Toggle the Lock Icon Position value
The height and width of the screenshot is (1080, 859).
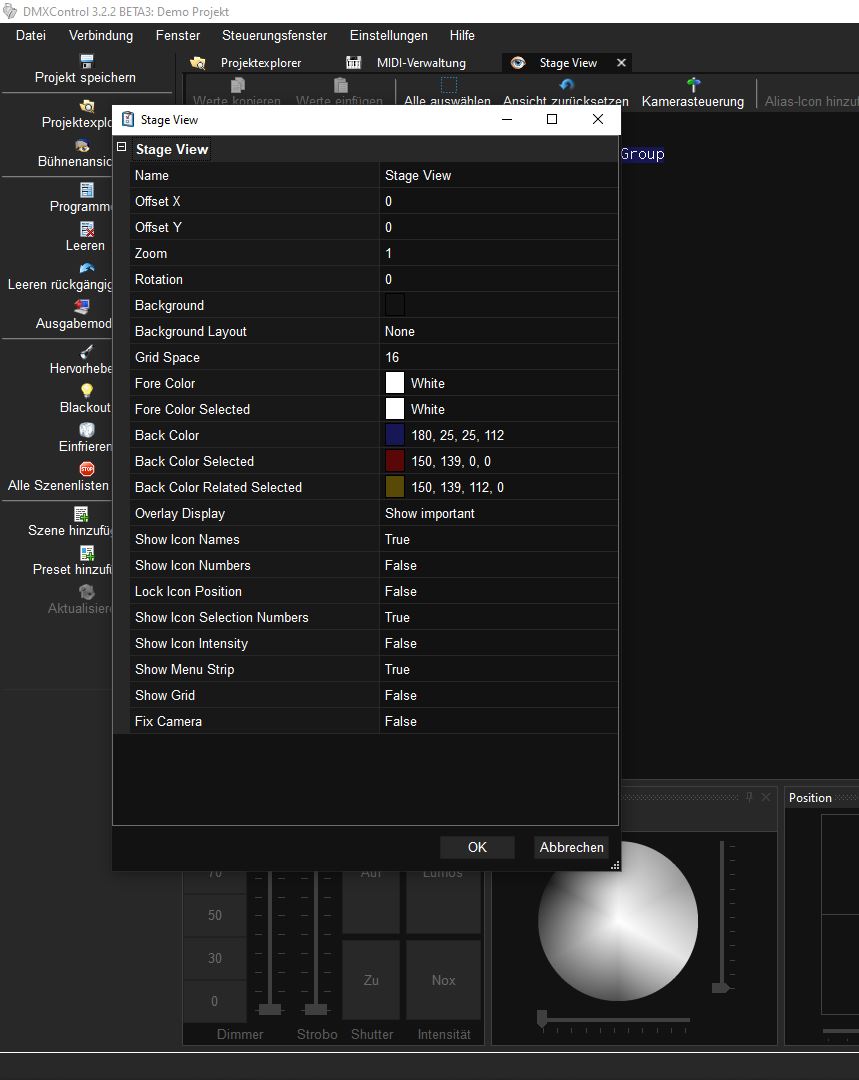[x=498, y=591]
